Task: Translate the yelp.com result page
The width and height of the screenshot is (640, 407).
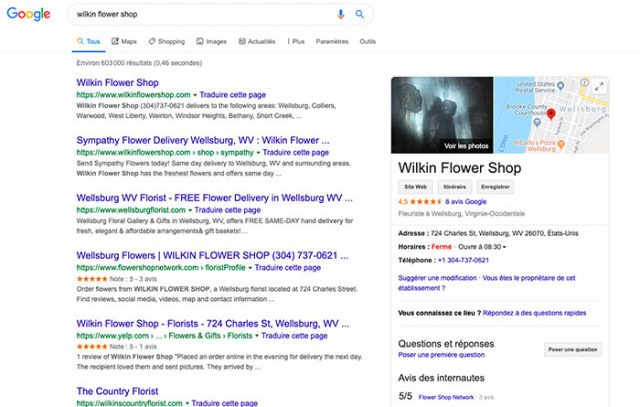Action: pyautogui.click(x=294, y=336)
